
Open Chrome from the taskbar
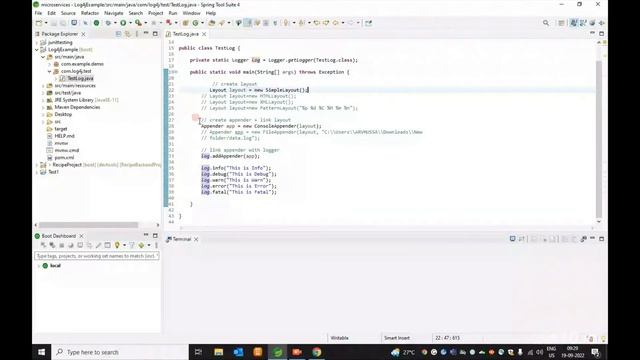point(317,352)
